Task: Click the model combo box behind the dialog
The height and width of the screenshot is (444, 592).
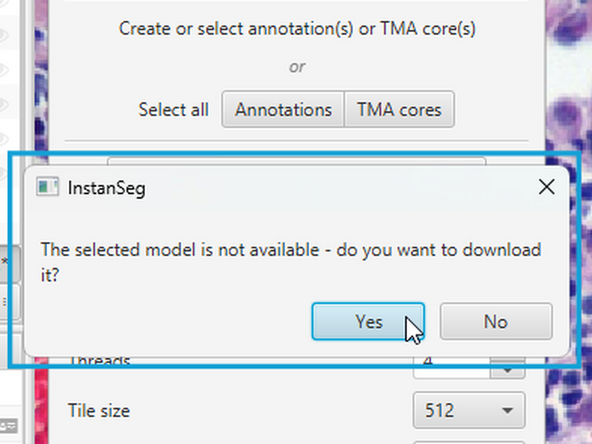Action: pyautogui.click(x=296, y=162)
